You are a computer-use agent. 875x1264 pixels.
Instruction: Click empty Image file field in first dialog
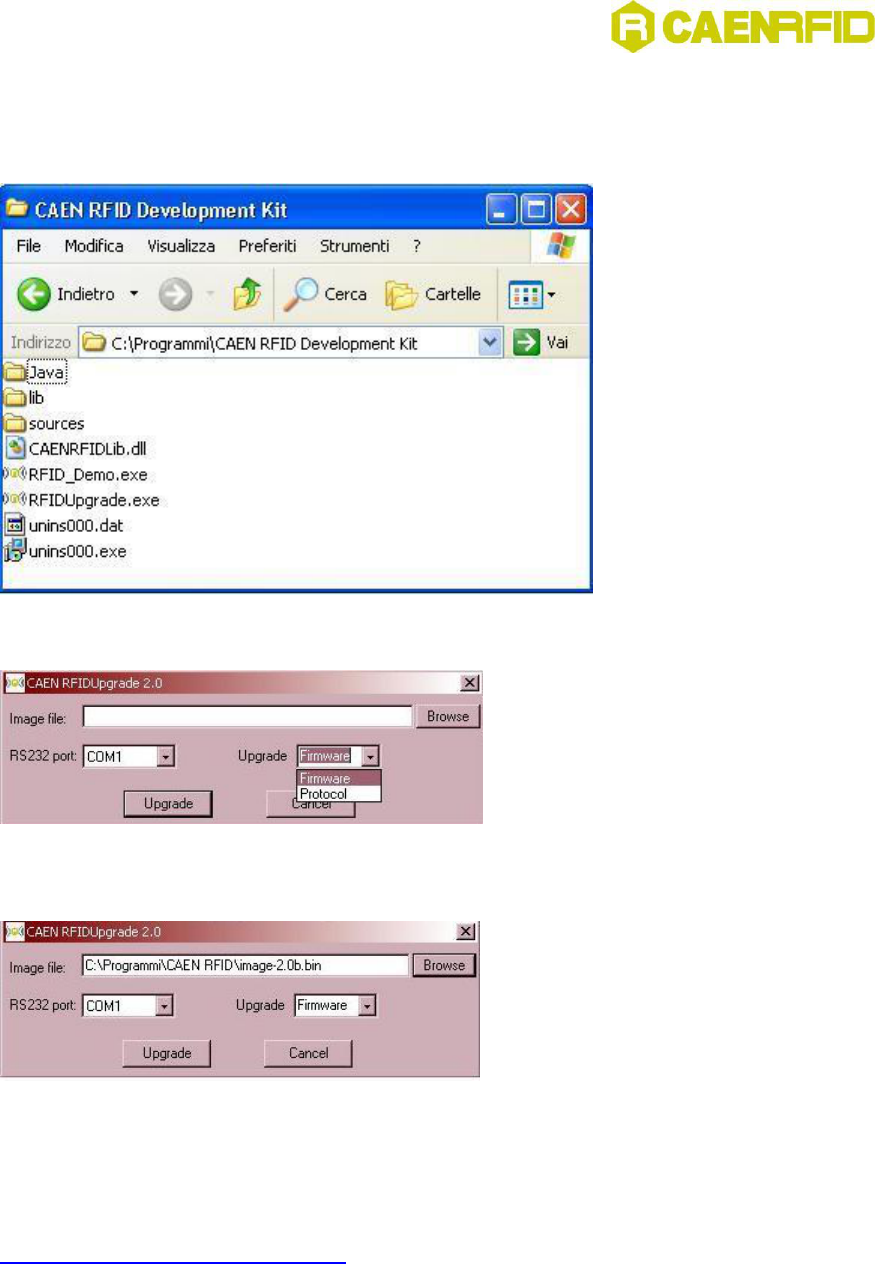(x=247, y=716)
